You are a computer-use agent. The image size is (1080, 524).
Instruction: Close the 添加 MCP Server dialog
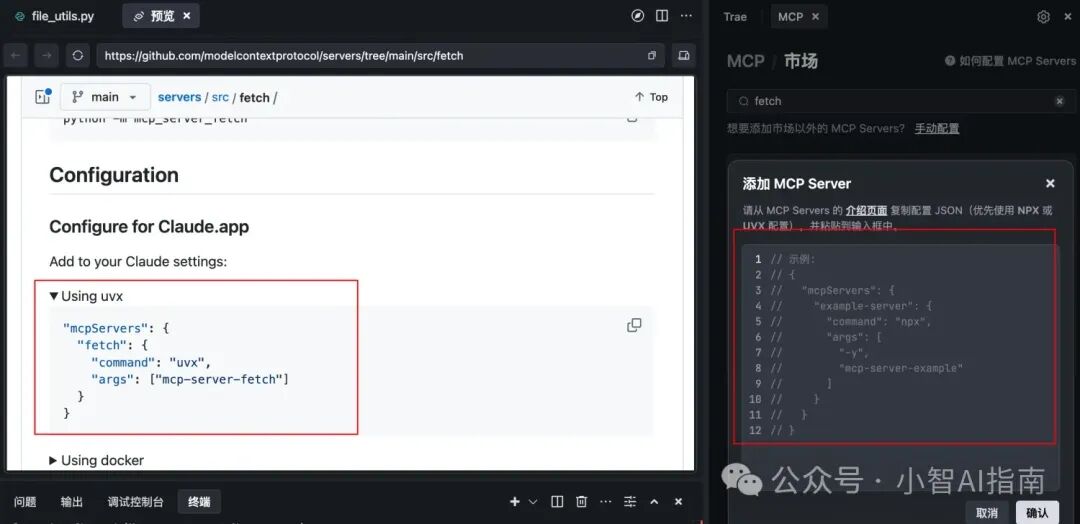coord(1050,183)
